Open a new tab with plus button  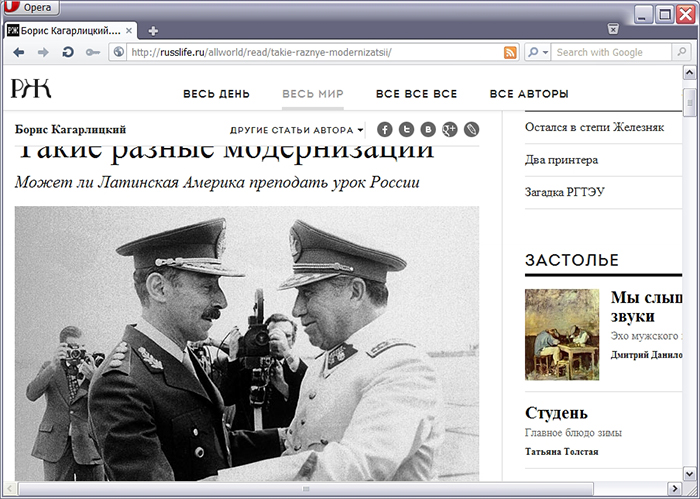pos(153,31)
